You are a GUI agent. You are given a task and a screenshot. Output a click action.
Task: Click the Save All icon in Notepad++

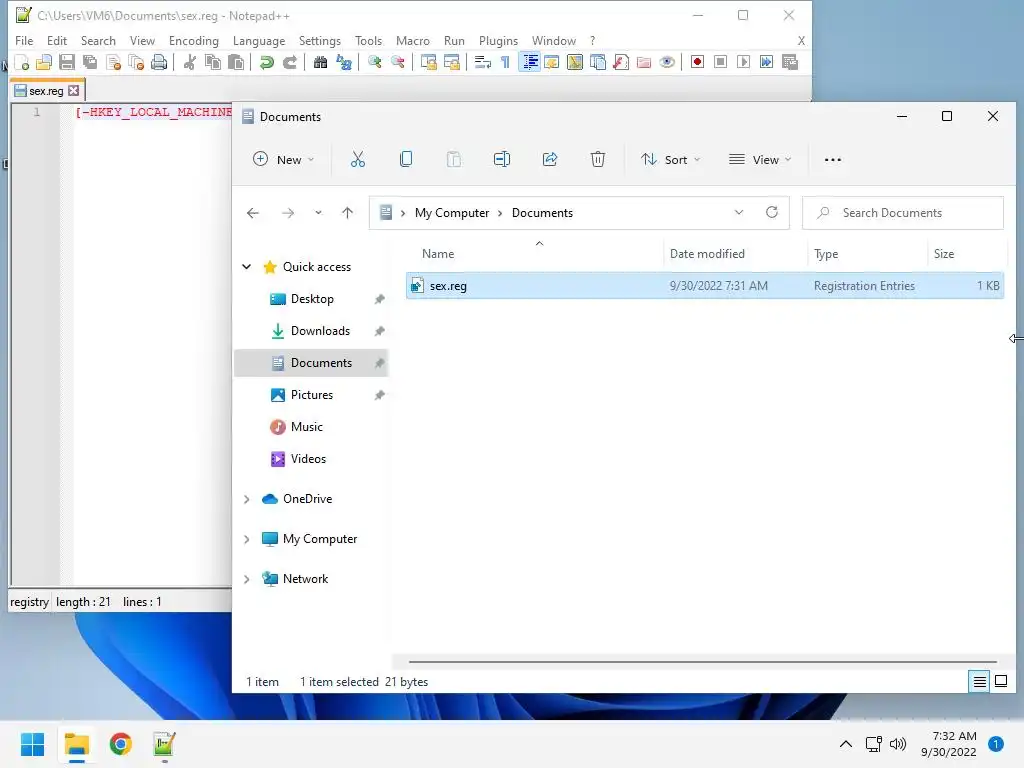click(x=89, y=62)
